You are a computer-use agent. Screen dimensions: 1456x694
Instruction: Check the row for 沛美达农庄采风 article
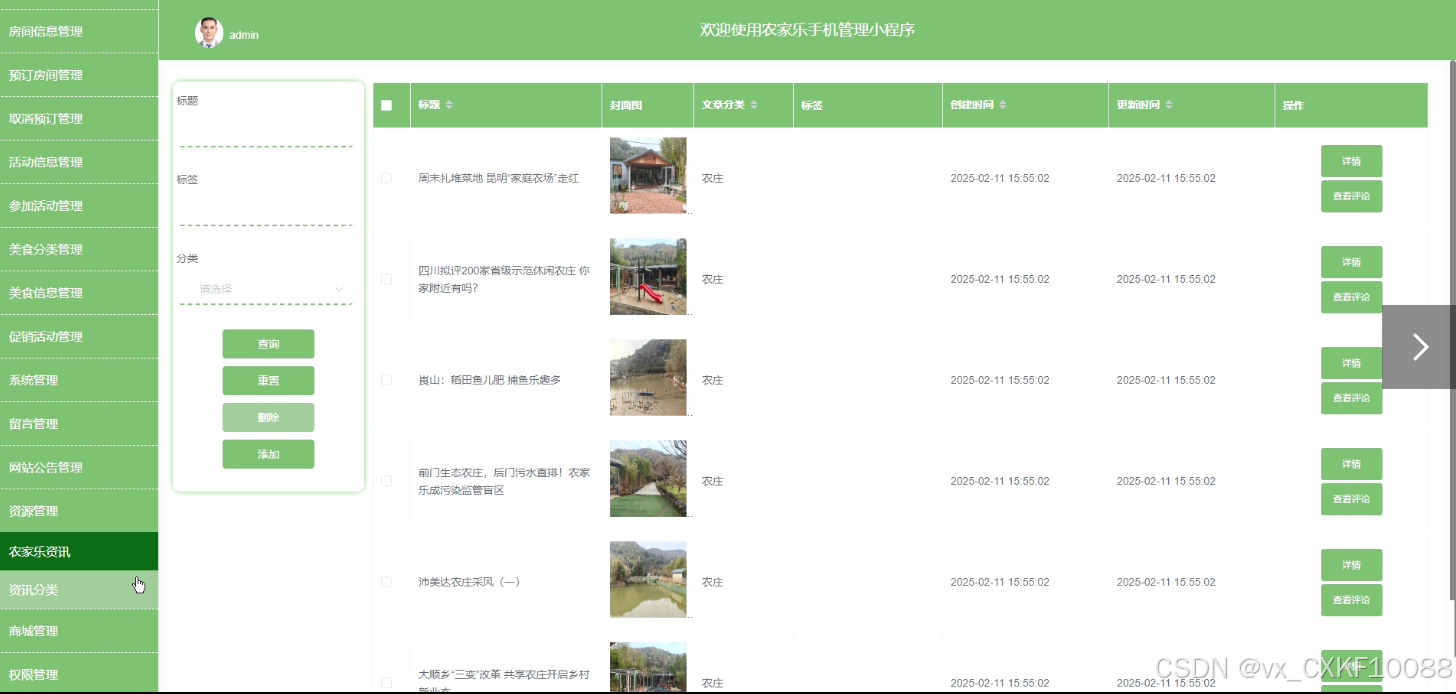tap(387, 582)
